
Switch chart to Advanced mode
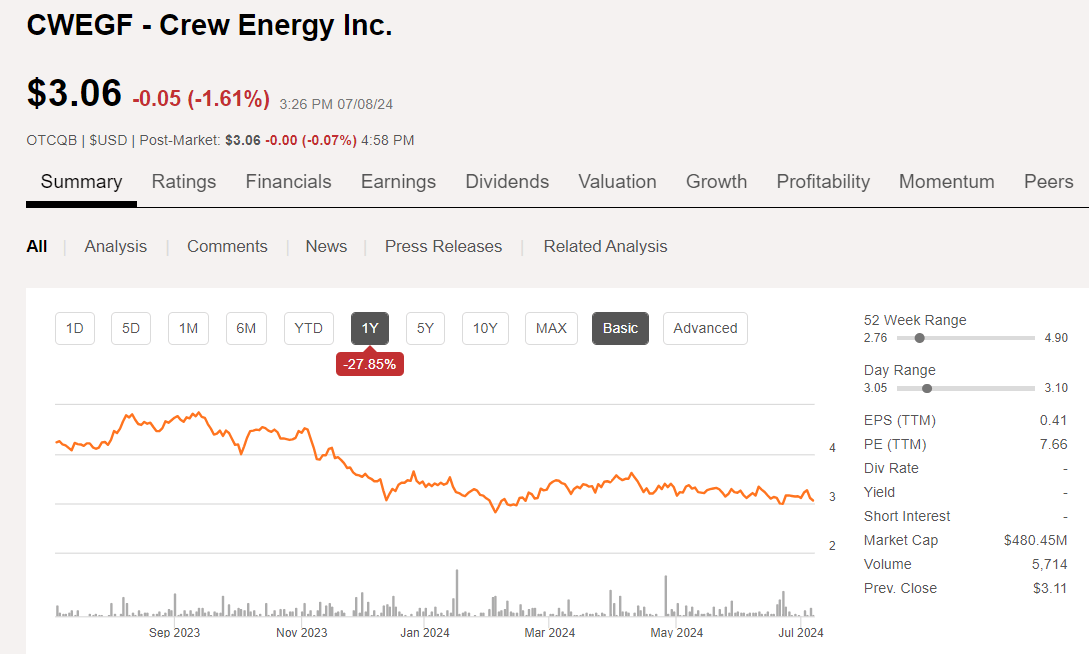coord(705,328)
